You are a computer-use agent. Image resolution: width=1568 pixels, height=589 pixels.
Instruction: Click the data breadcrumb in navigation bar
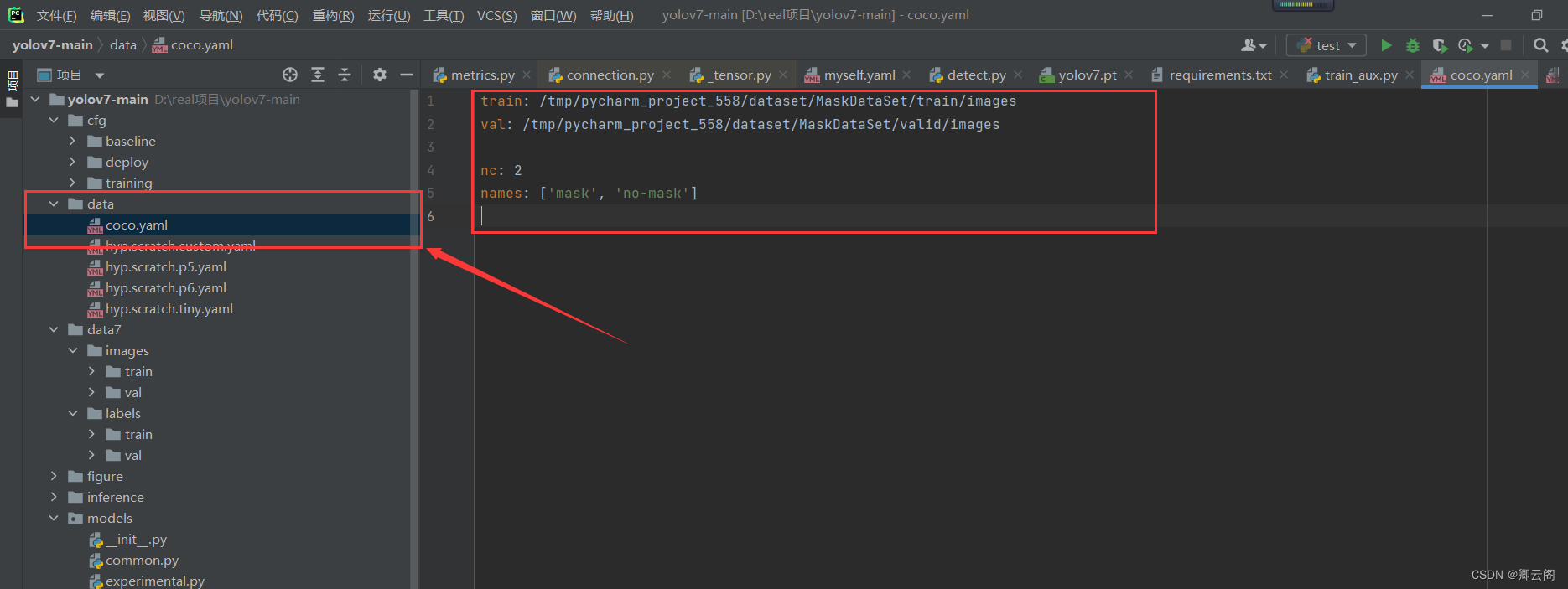122,45
